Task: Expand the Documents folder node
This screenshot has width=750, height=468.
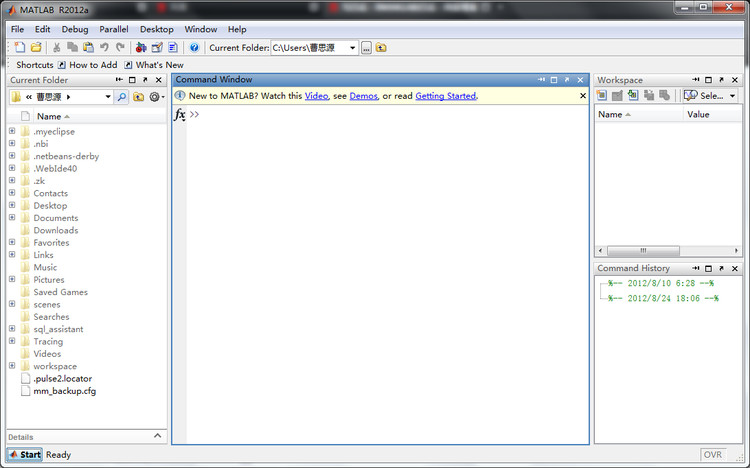Action: coord(12,218)
